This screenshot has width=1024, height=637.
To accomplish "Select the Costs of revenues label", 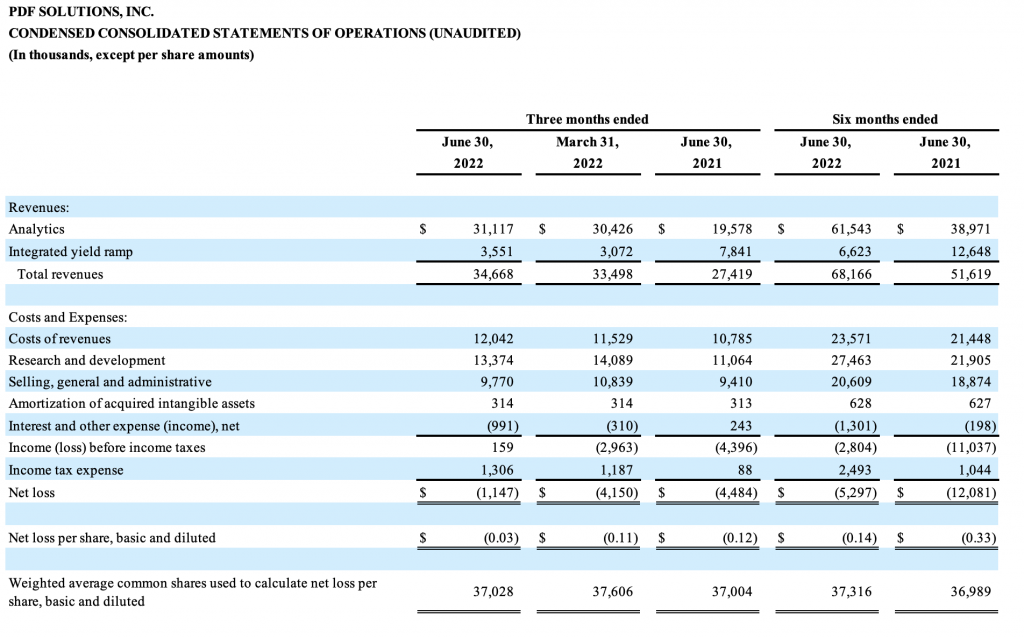I will pos(59,339).
